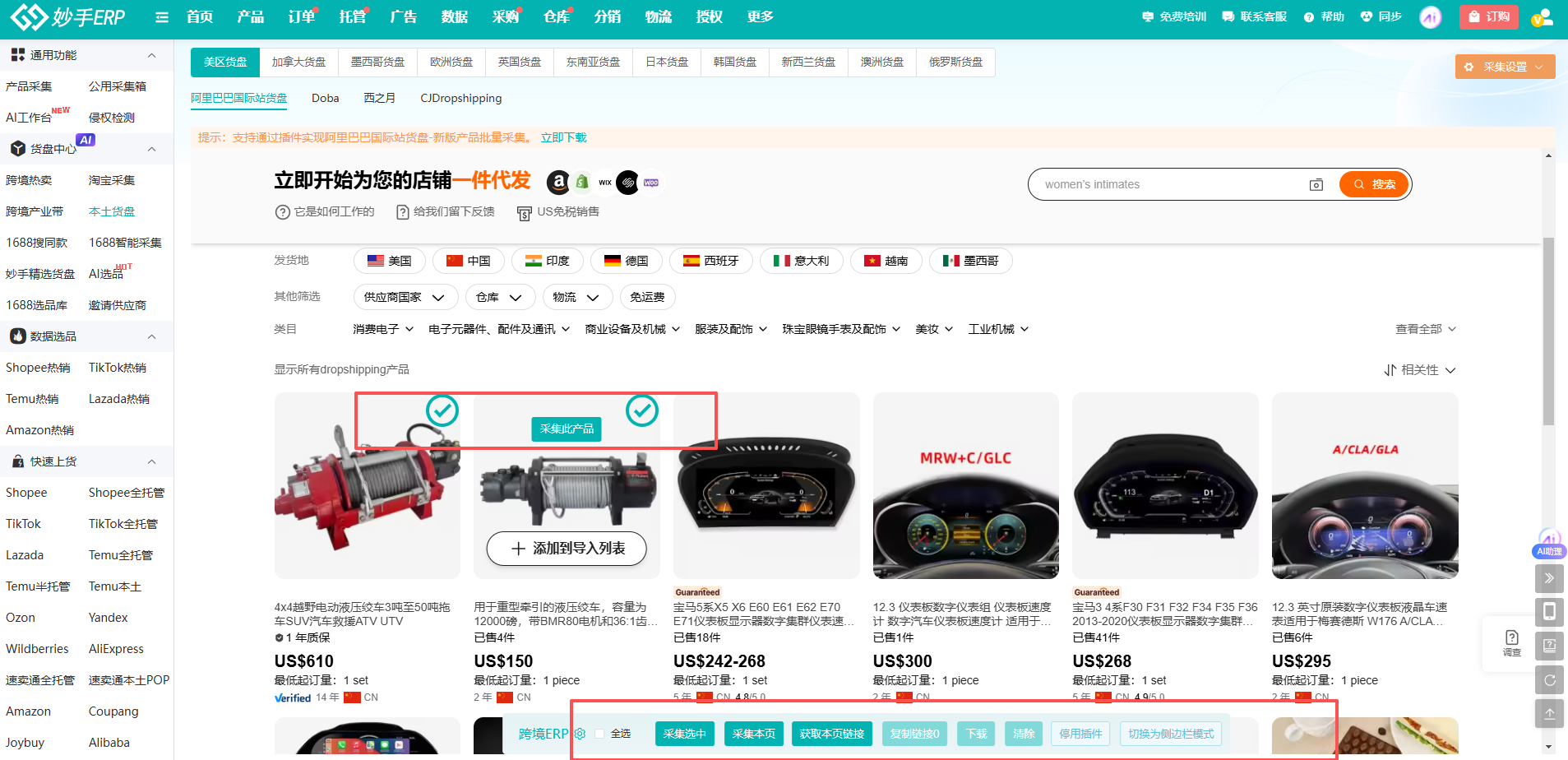Tick the 全选 select-all checkbox
1568x760 pixels.
pyautogui.click(x=599, y=734)
